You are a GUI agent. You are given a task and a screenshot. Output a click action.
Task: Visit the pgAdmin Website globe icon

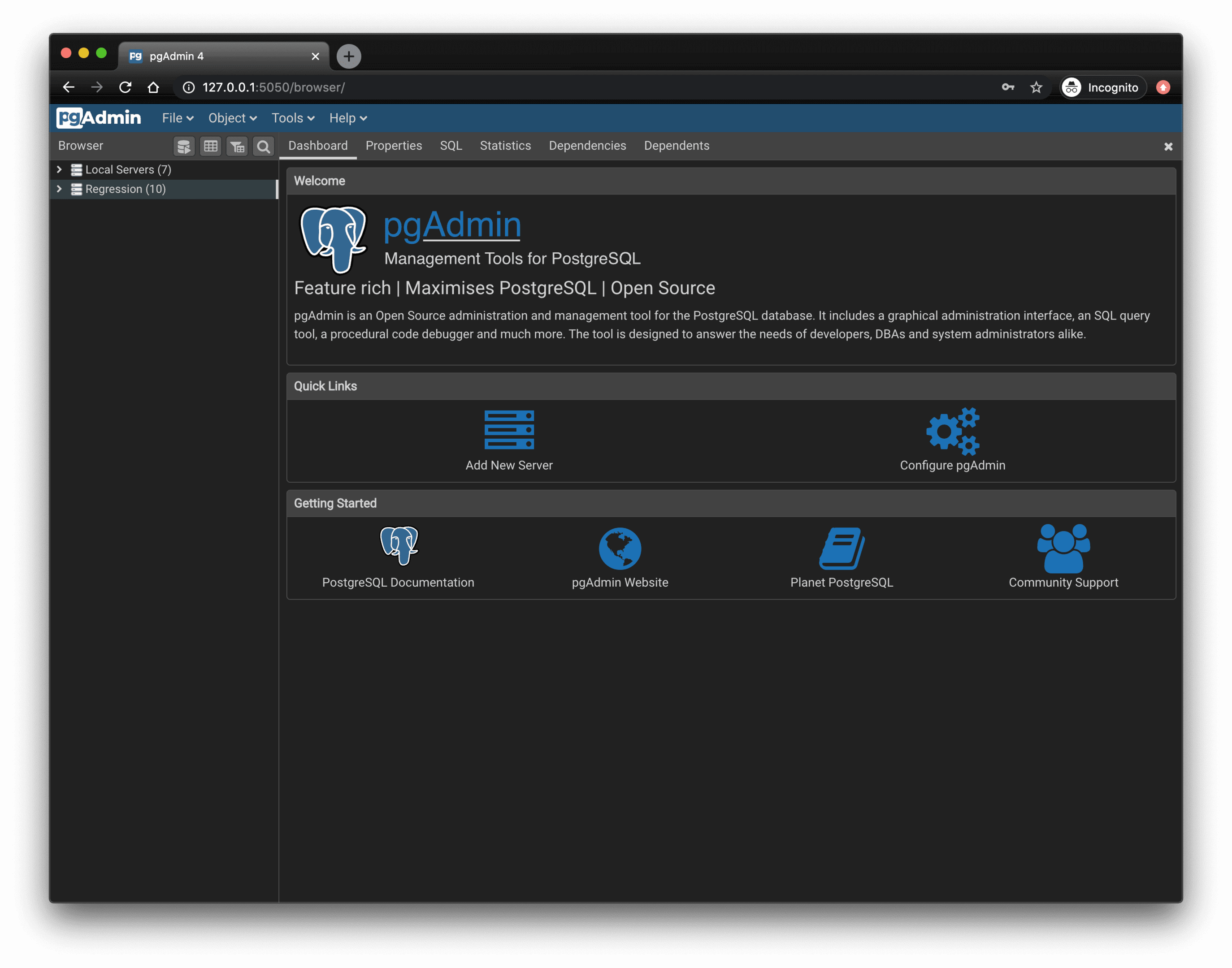point(620,547)
